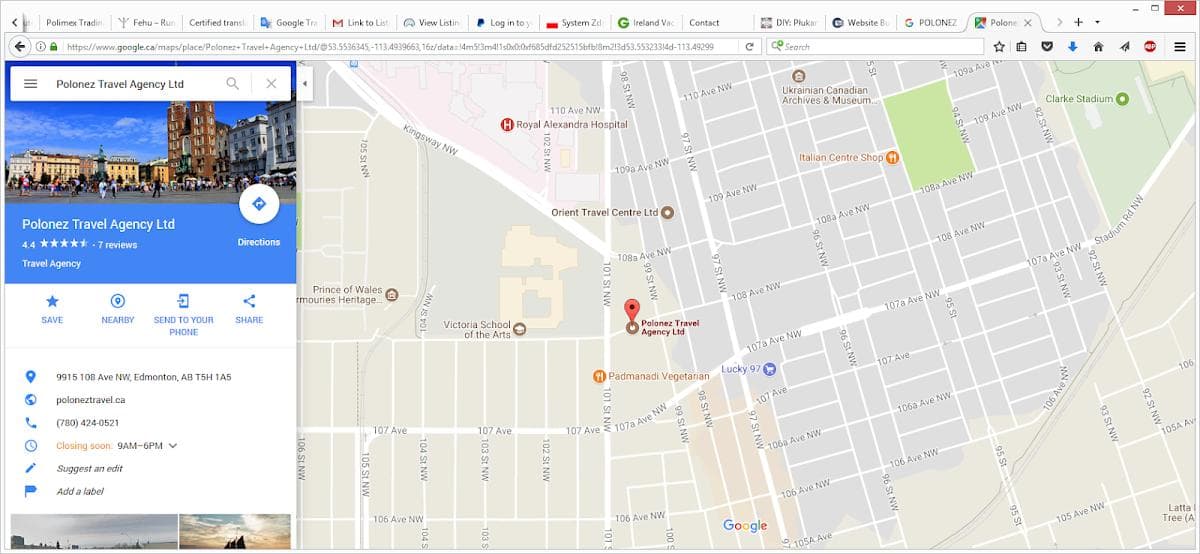Open the list all tabs dropdown
Image resolution: width=1200 pixels, height=554 pixels.
1097,22
